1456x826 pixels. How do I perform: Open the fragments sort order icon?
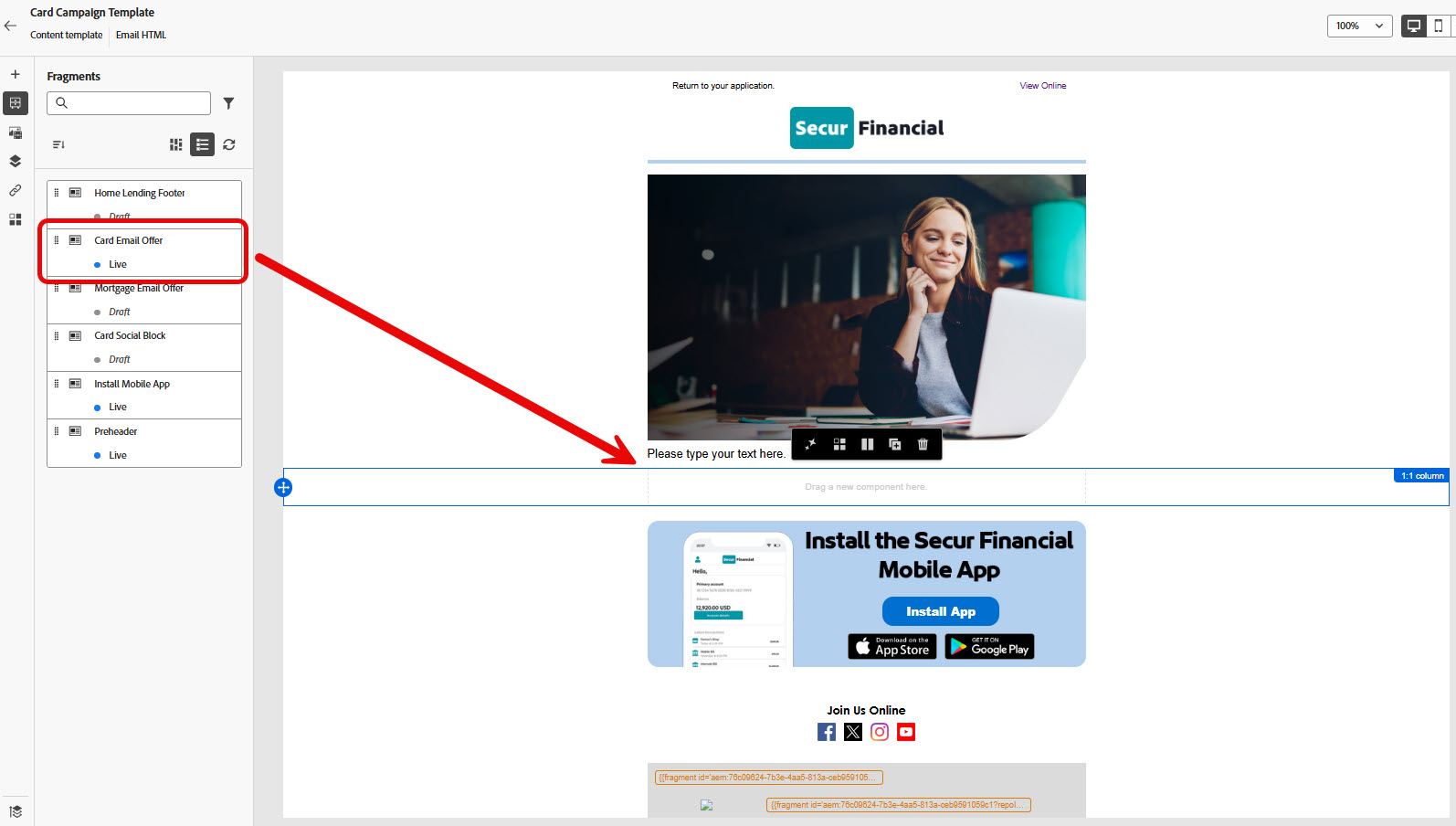[x=58, y=144]
